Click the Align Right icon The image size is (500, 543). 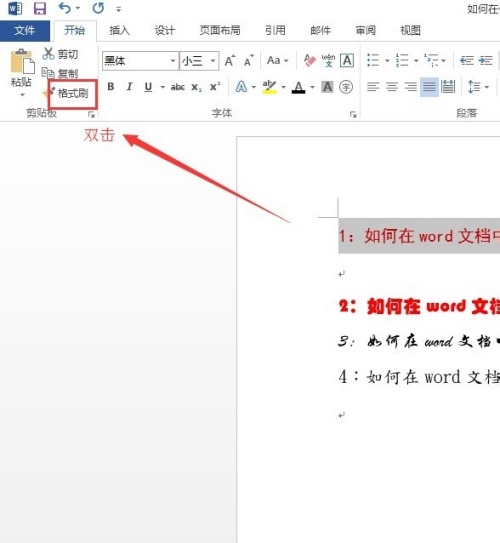(410, 87)
